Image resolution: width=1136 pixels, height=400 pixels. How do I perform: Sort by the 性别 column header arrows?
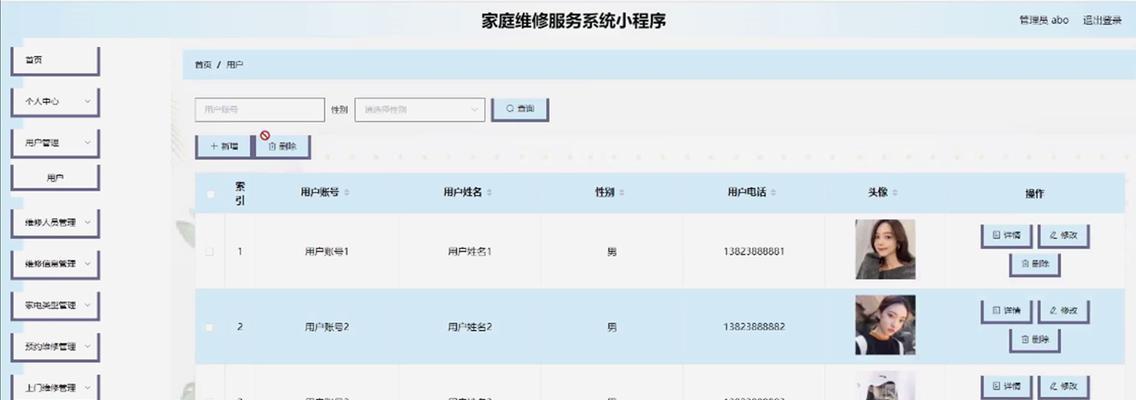(x=622, y=193)
